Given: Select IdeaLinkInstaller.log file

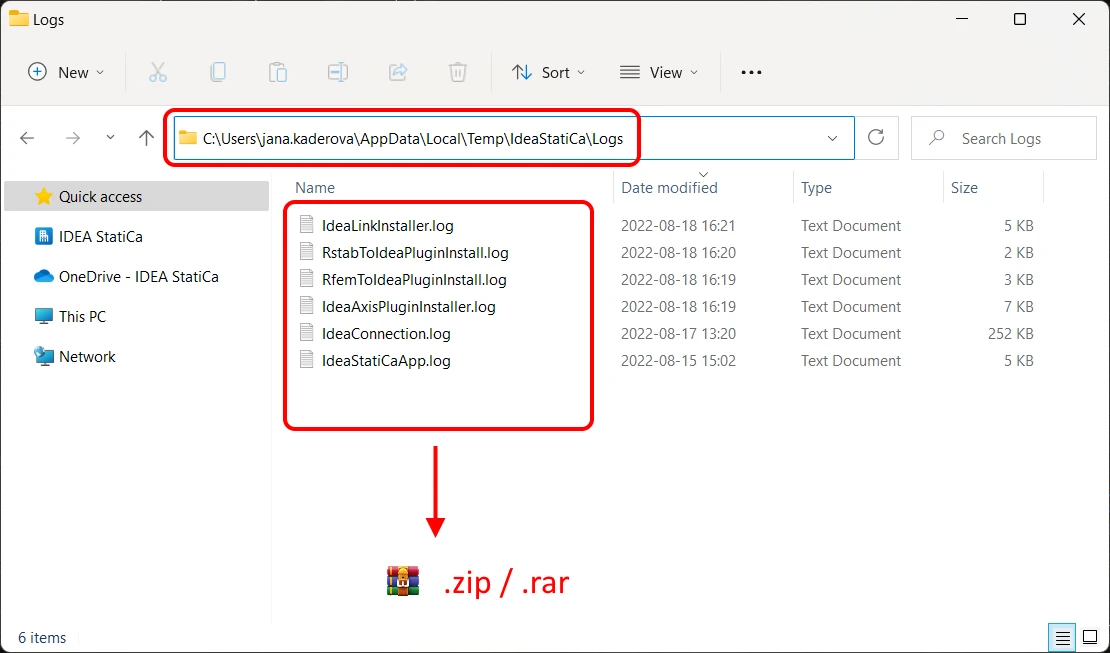Looking at the screenshot, I should [387, 226].
